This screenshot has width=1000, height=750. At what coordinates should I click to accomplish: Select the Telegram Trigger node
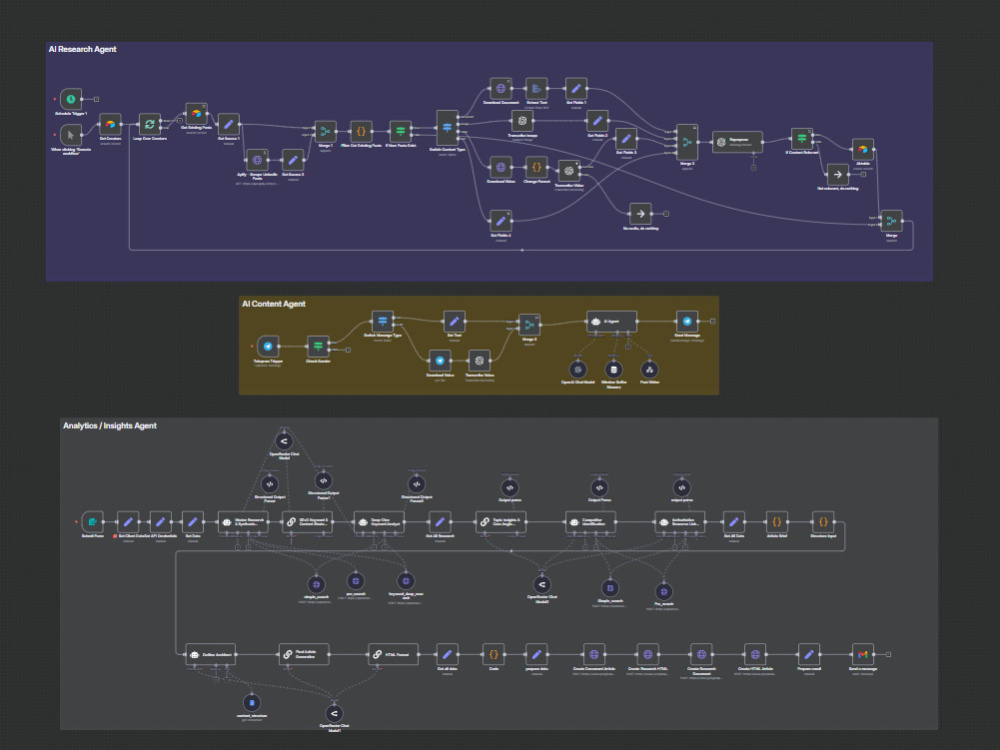coord(268,346)
